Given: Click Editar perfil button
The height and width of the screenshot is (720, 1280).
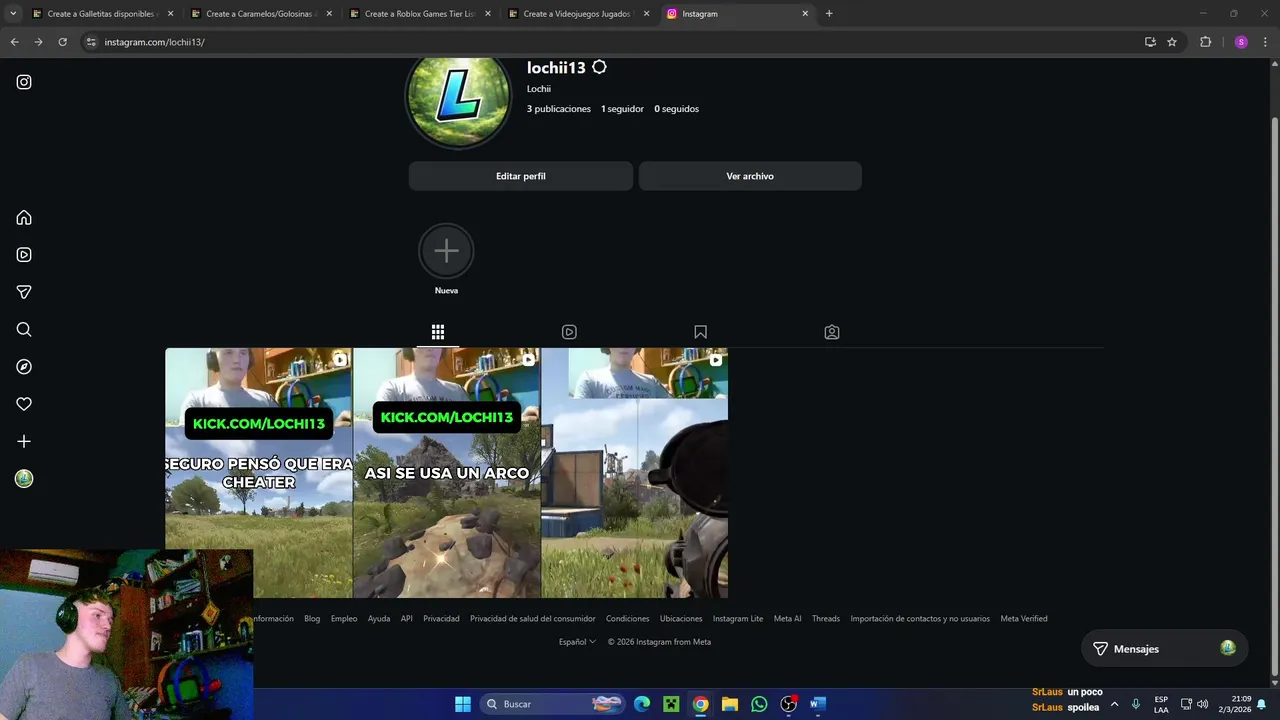Looking at the screenshot, I should pos(521,176).
